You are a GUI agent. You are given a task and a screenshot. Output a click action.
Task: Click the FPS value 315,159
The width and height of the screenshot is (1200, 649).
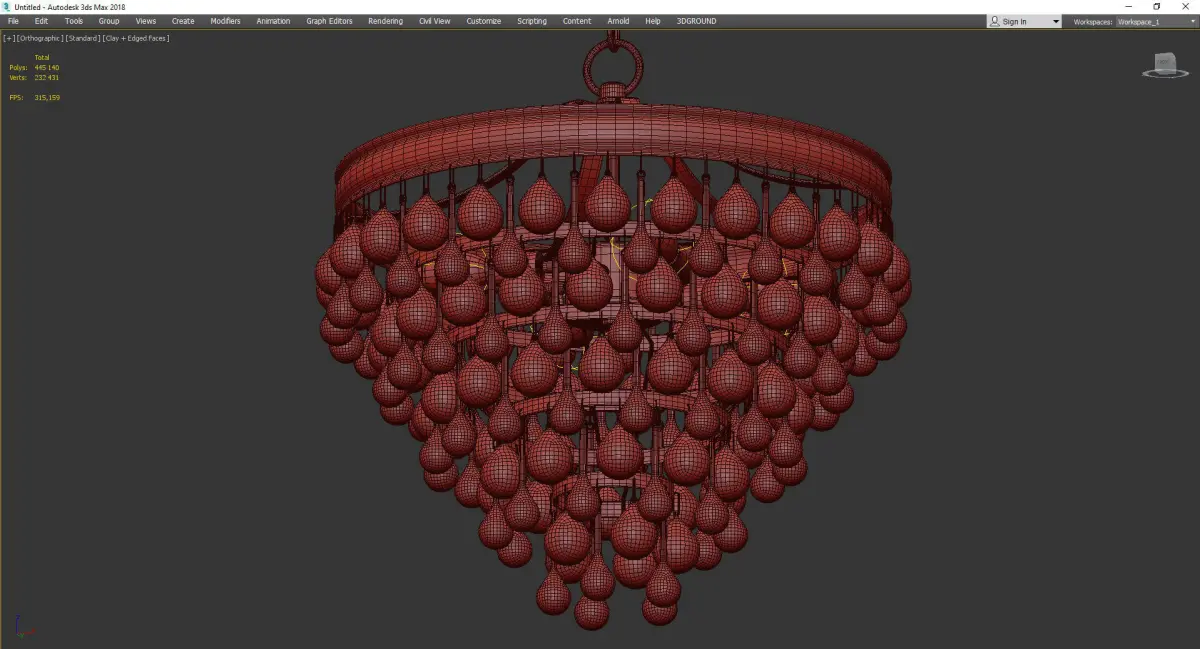point(47,97)
